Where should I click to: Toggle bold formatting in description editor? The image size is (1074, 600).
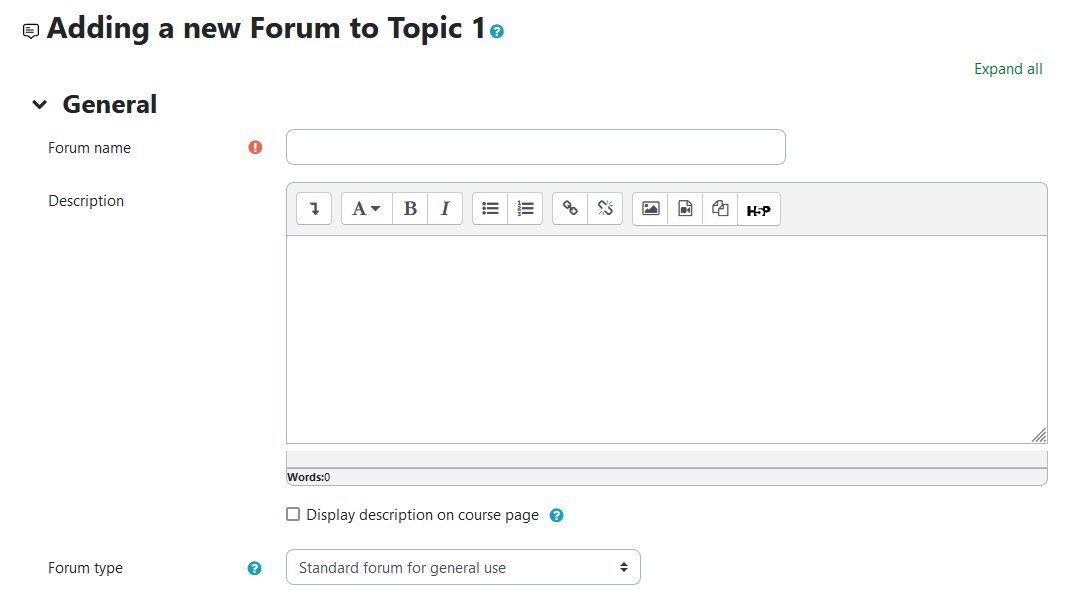click(410, 209)
